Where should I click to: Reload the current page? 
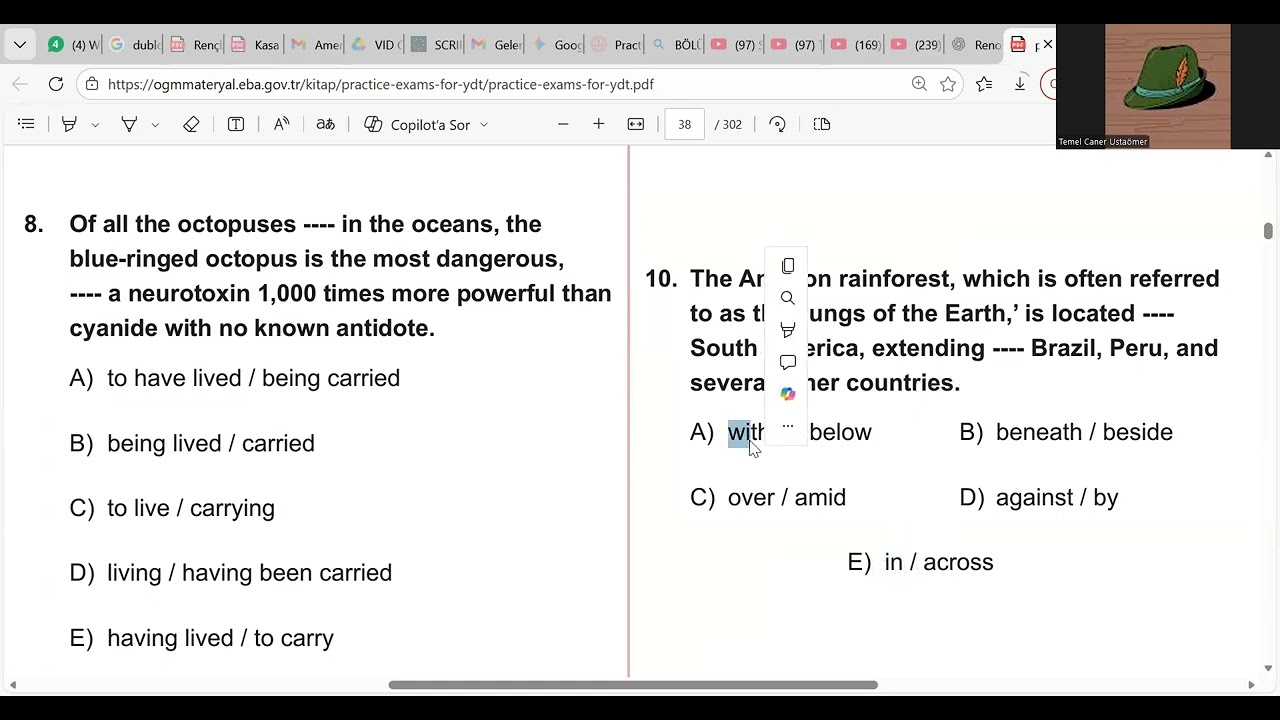(56, 84)
